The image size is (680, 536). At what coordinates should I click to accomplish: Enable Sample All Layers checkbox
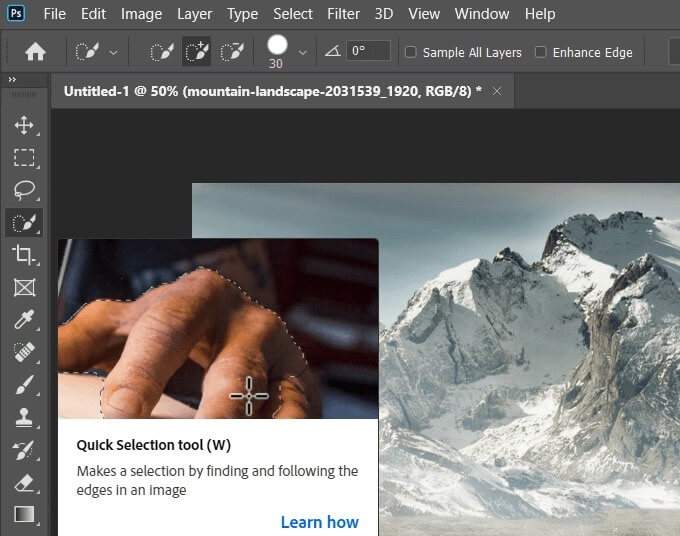point(410,52)
